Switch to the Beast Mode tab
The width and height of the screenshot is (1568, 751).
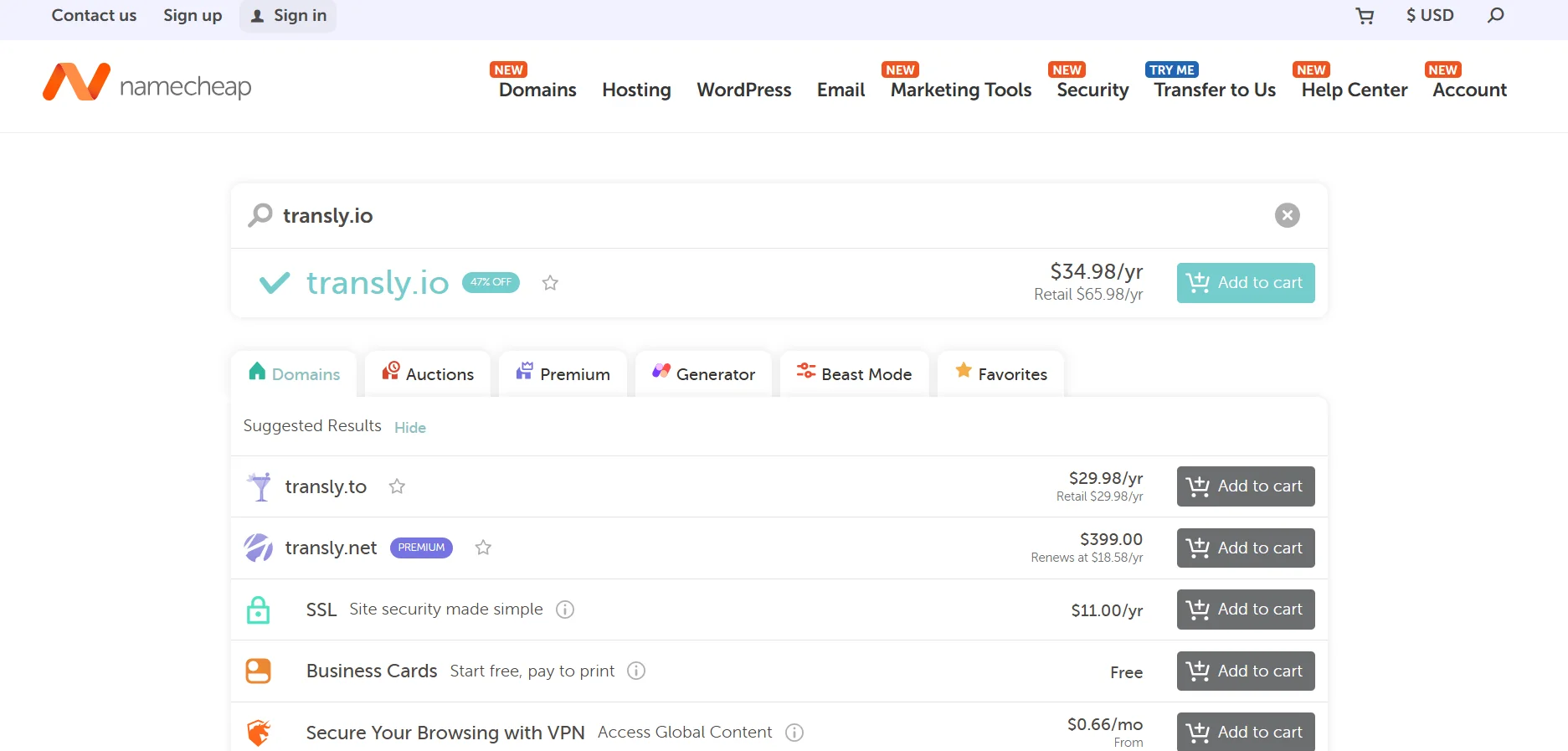click(854, 373)
